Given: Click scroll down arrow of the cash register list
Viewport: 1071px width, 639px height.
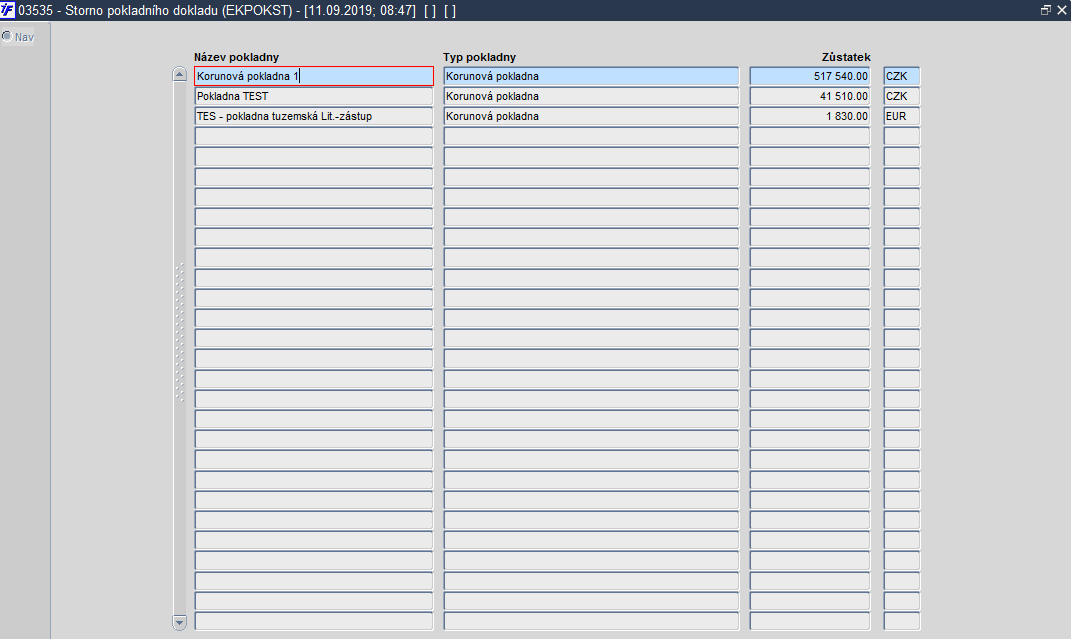Looking at the screenshot, I should (180, 622).
